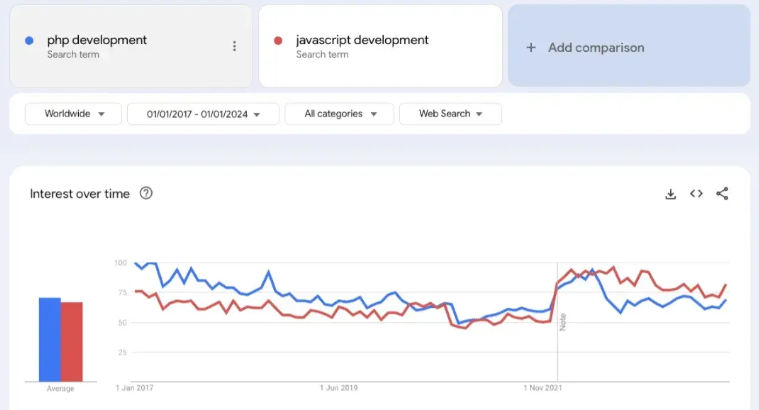Click the share chart icon
Viewport: 759px width, 410px height.
(x=722, y=194)
